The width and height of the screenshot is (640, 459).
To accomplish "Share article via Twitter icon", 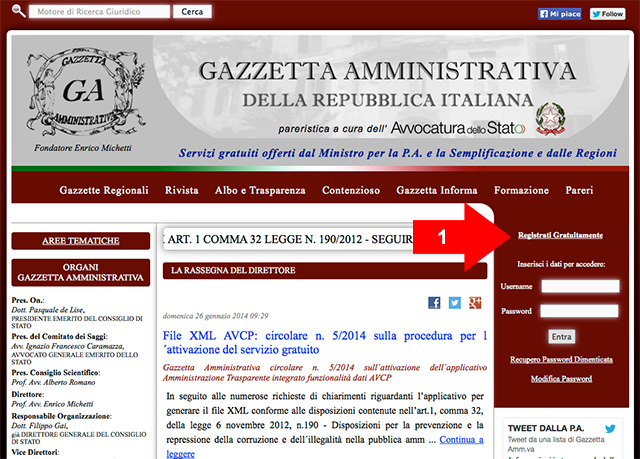I will [x=455, y=302].
